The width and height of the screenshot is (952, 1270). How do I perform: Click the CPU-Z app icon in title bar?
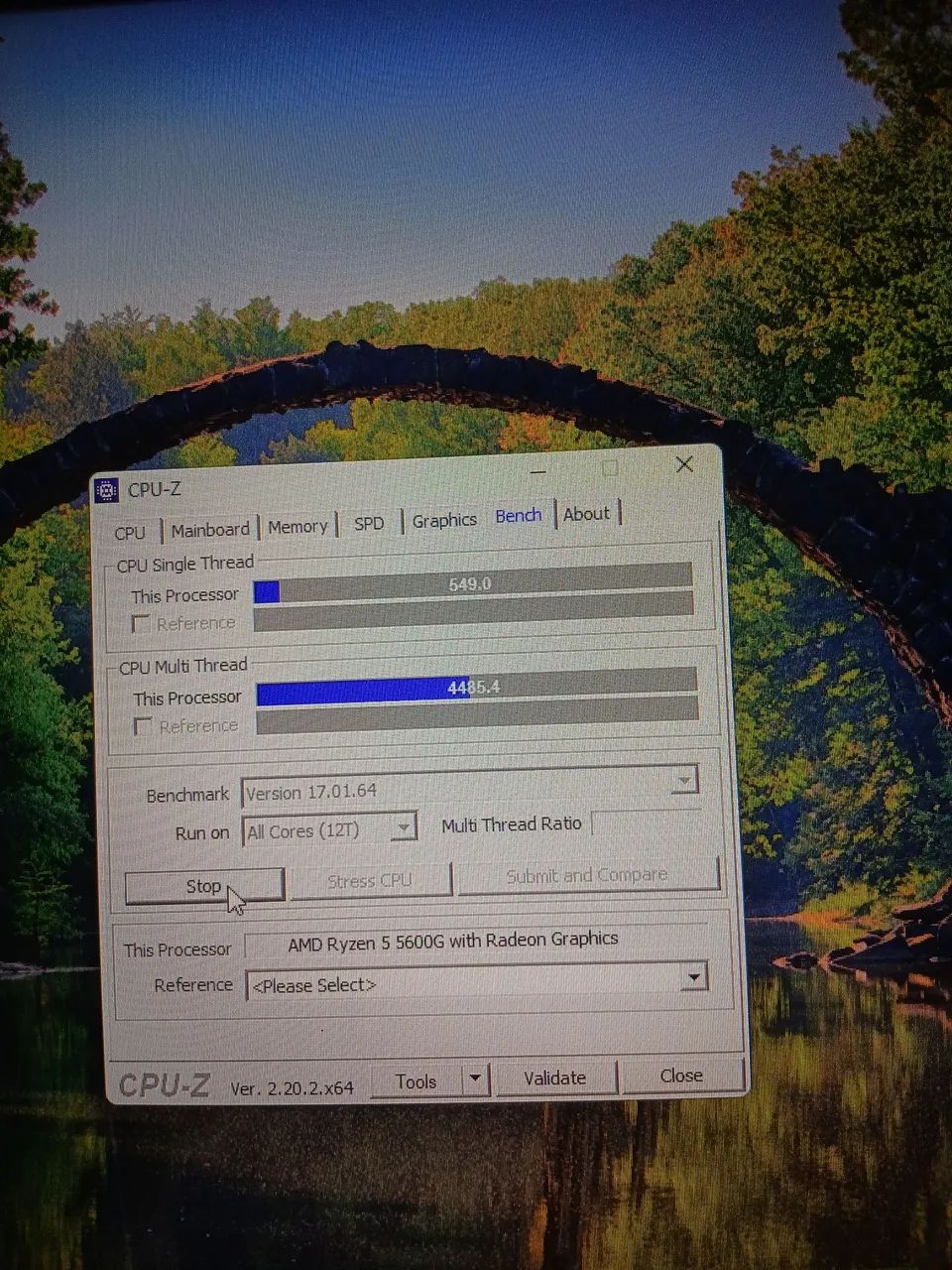[x=107, y=490]
